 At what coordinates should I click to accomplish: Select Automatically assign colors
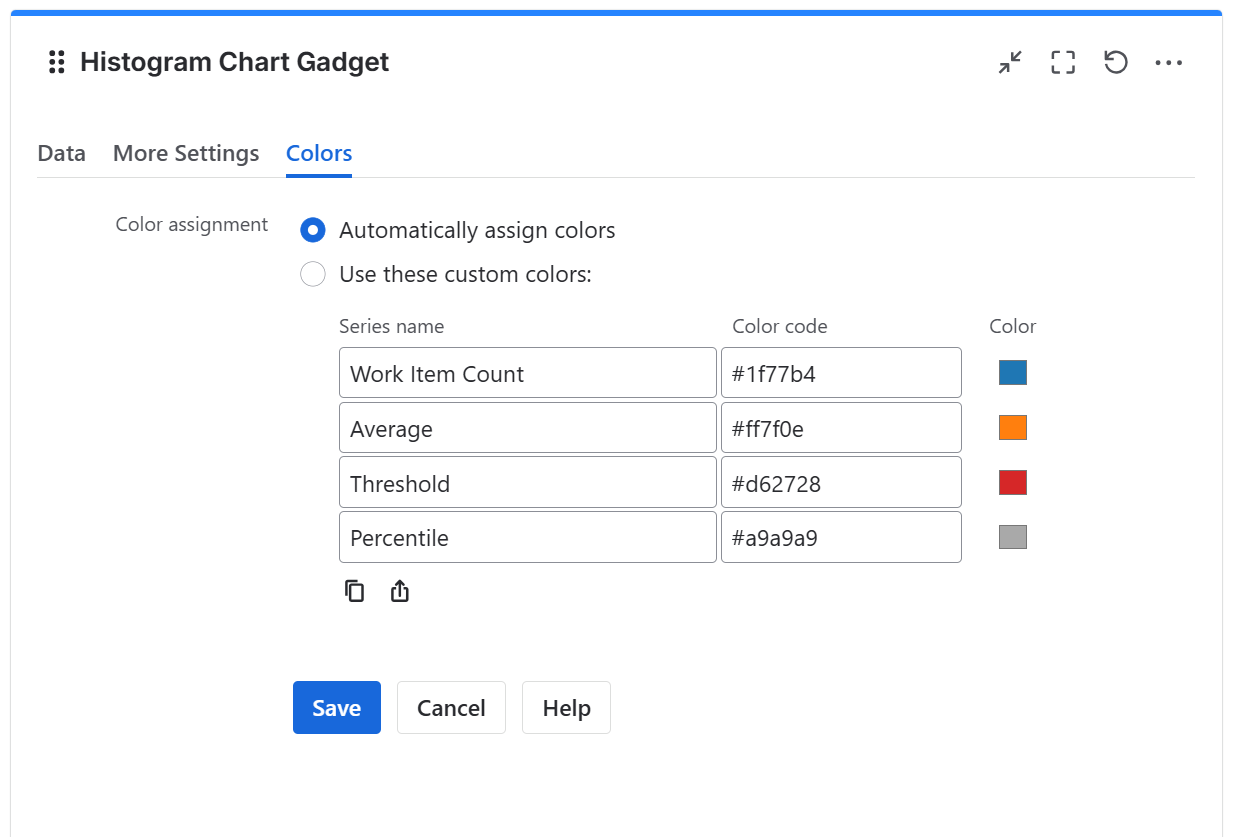(x=313, y=229)
